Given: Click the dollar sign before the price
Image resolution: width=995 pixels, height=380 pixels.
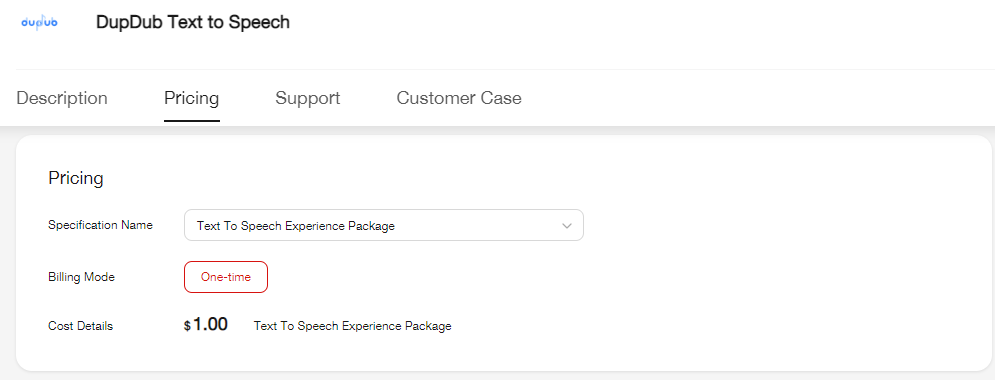Looking at the screenshot, I should [x=187, y=326].
